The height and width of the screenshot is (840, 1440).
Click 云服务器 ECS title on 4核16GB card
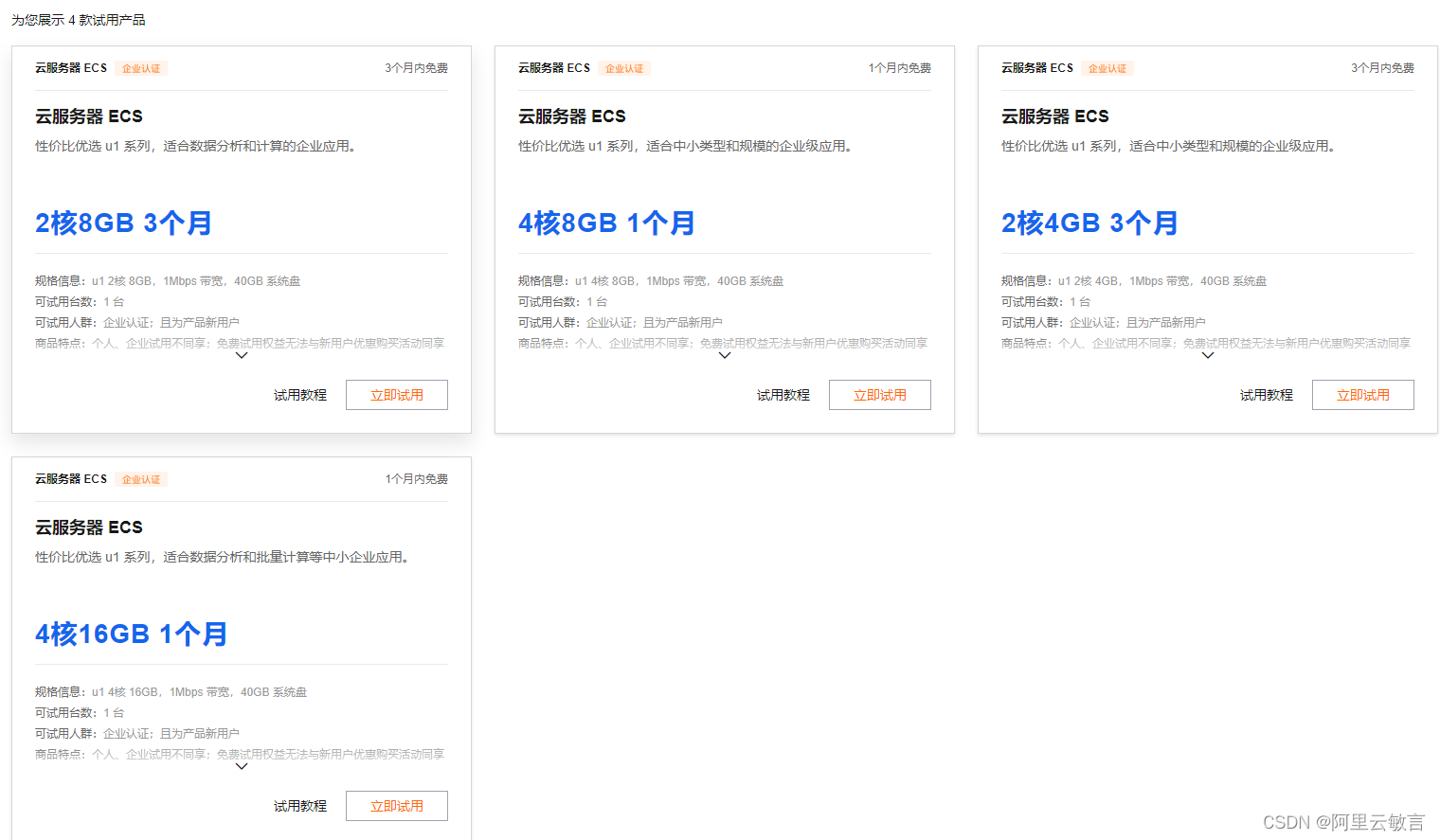click(x=89, y=527)
